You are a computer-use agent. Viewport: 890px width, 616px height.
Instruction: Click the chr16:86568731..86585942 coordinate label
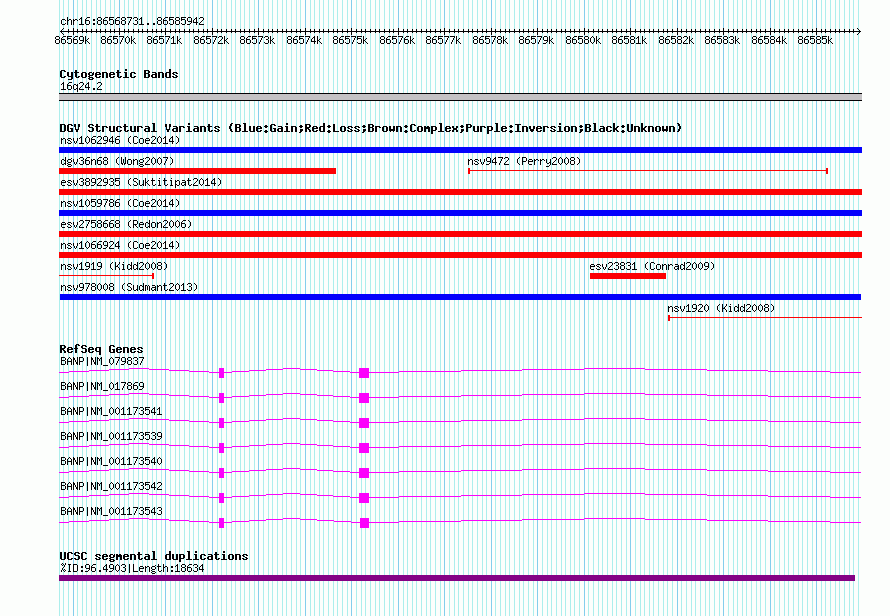tap(132, 21)
